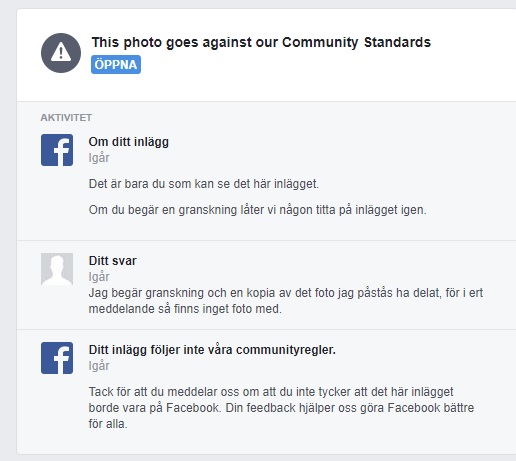This screenshot has height=461, width=516.
Task: Click the warning triangle icon
Action: (61, 53)
